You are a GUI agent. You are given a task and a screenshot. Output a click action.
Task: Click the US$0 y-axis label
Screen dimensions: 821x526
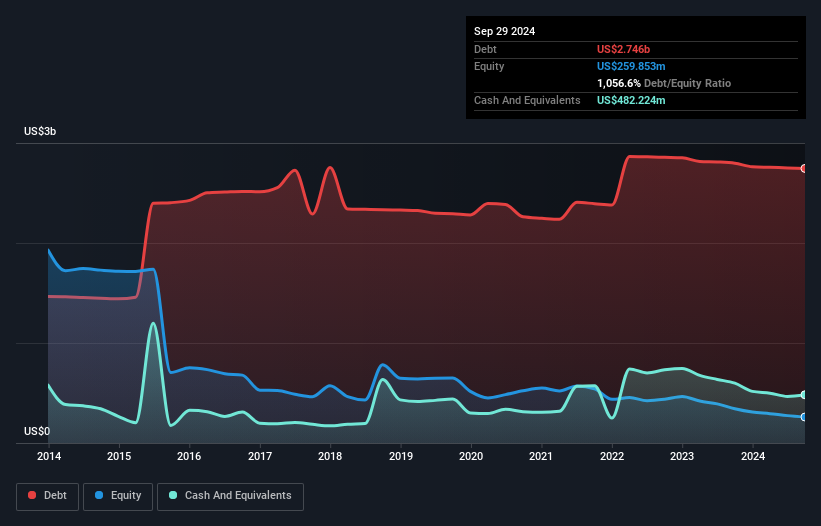coord(37,431)
